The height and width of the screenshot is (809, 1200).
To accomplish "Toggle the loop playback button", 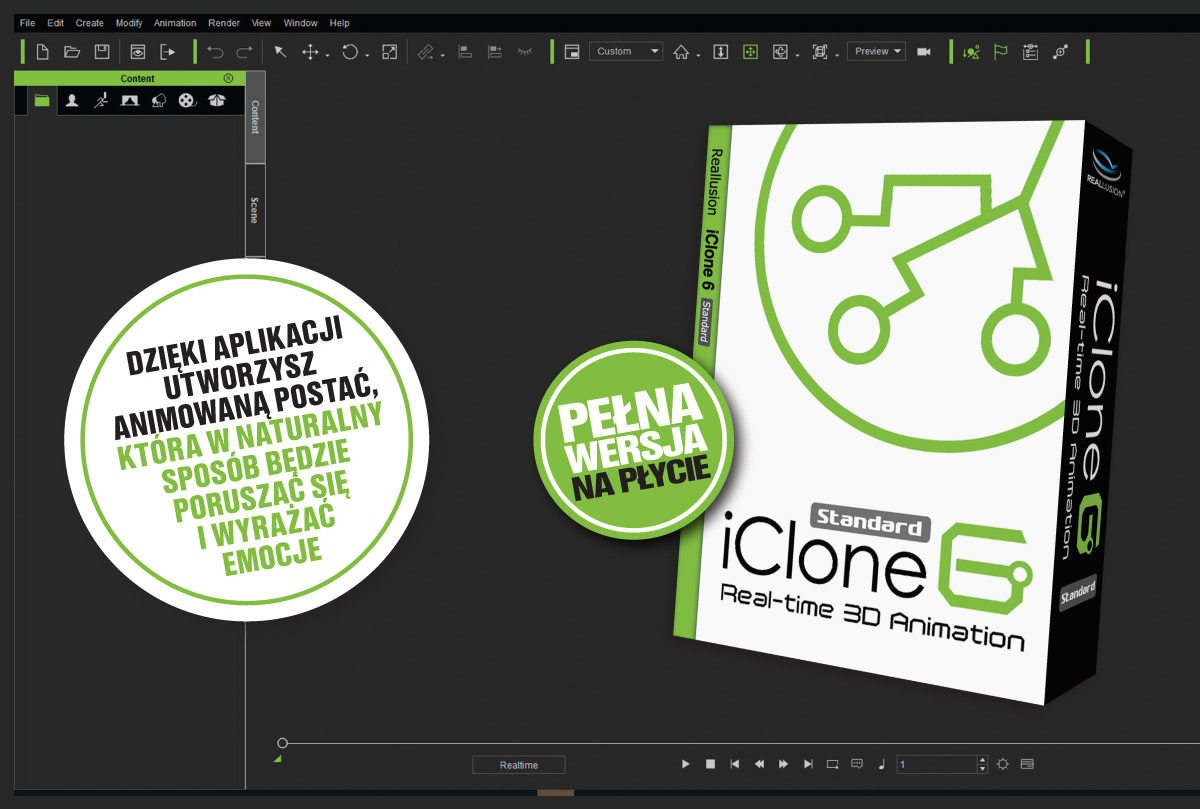I will [x=832, y=764].
